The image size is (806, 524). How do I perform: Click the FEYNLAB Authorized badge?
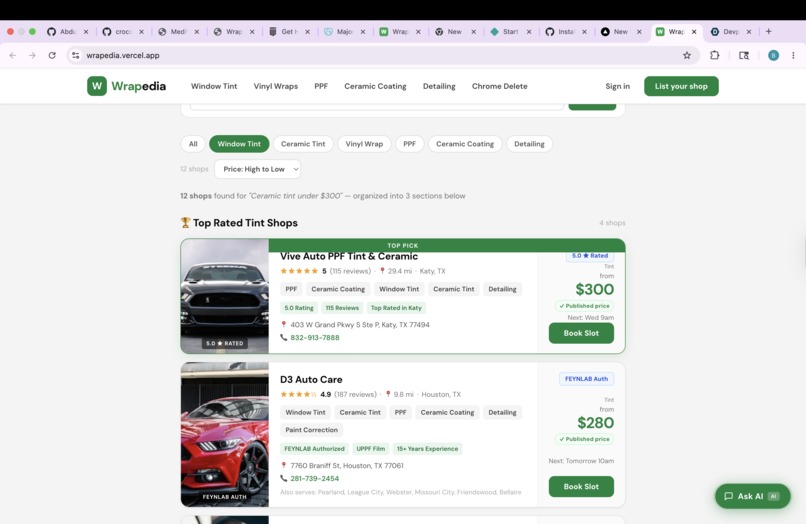314,449
